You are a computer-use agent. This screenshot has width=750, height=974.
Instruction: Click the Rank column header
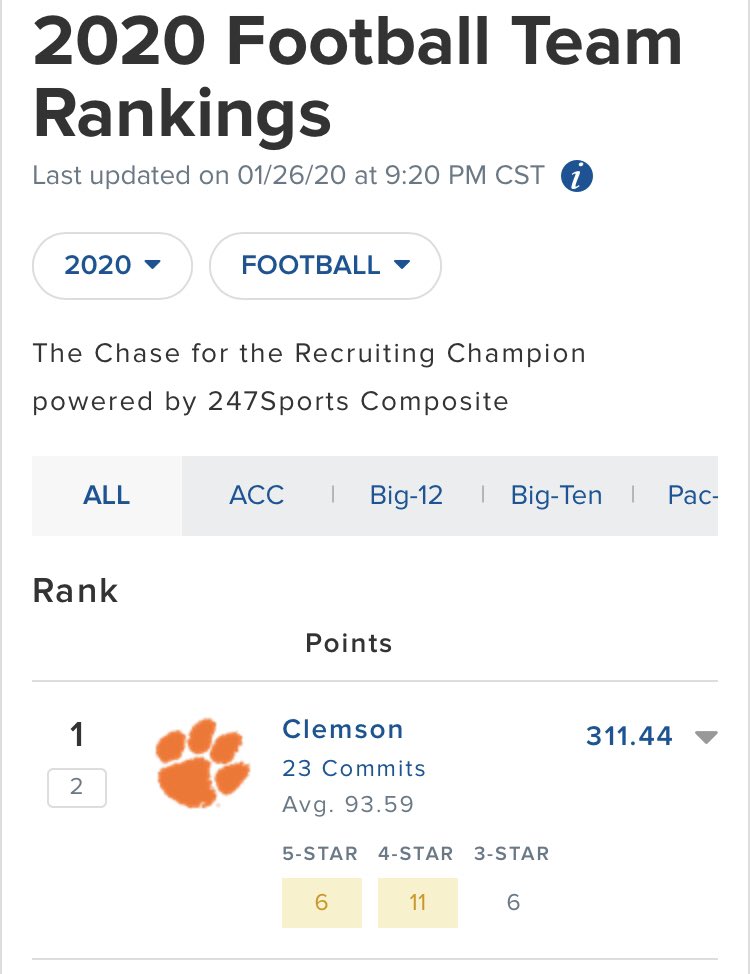click(76, 590)
